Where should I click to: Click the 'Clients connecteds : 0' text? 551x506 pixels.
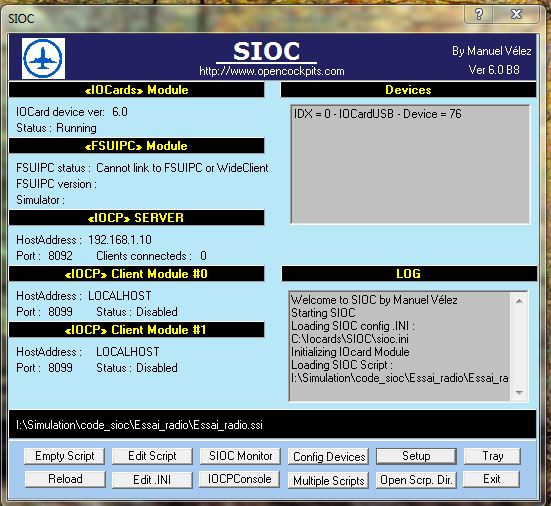pos(151,256)
